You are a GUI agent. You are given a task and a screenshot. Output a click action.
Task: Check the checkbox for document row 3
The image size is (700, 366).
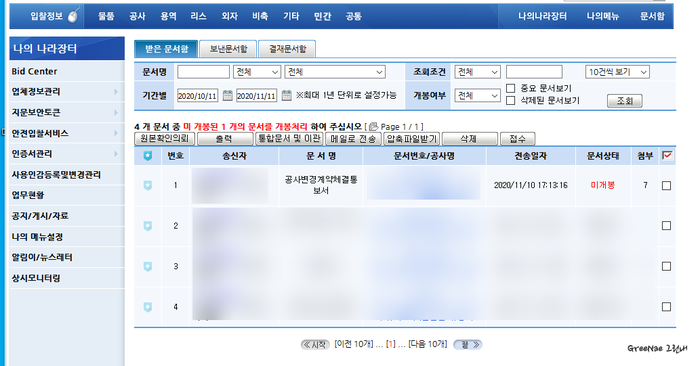[667, 266]
